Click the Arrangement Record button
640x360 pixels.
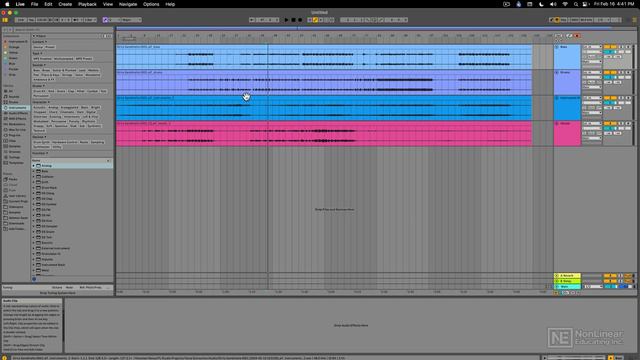[300, 20]
